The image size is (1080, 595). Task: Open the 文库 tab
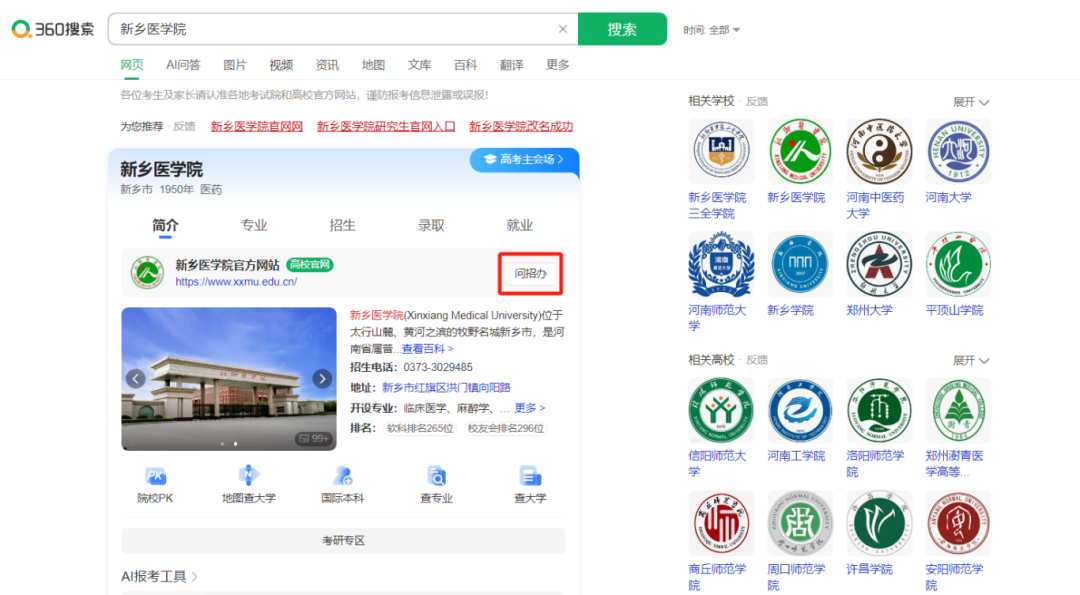(x=419, y=65)
